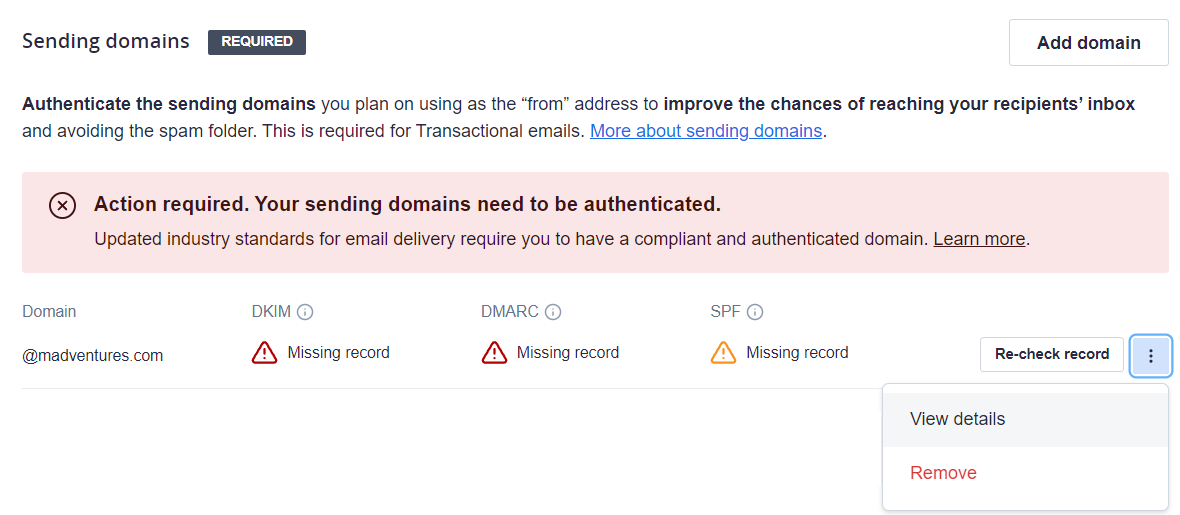Click the DMARC info tooltip icon
Image resolution: width=1180 pixels, height=515 pixels.
click(553, 312)
